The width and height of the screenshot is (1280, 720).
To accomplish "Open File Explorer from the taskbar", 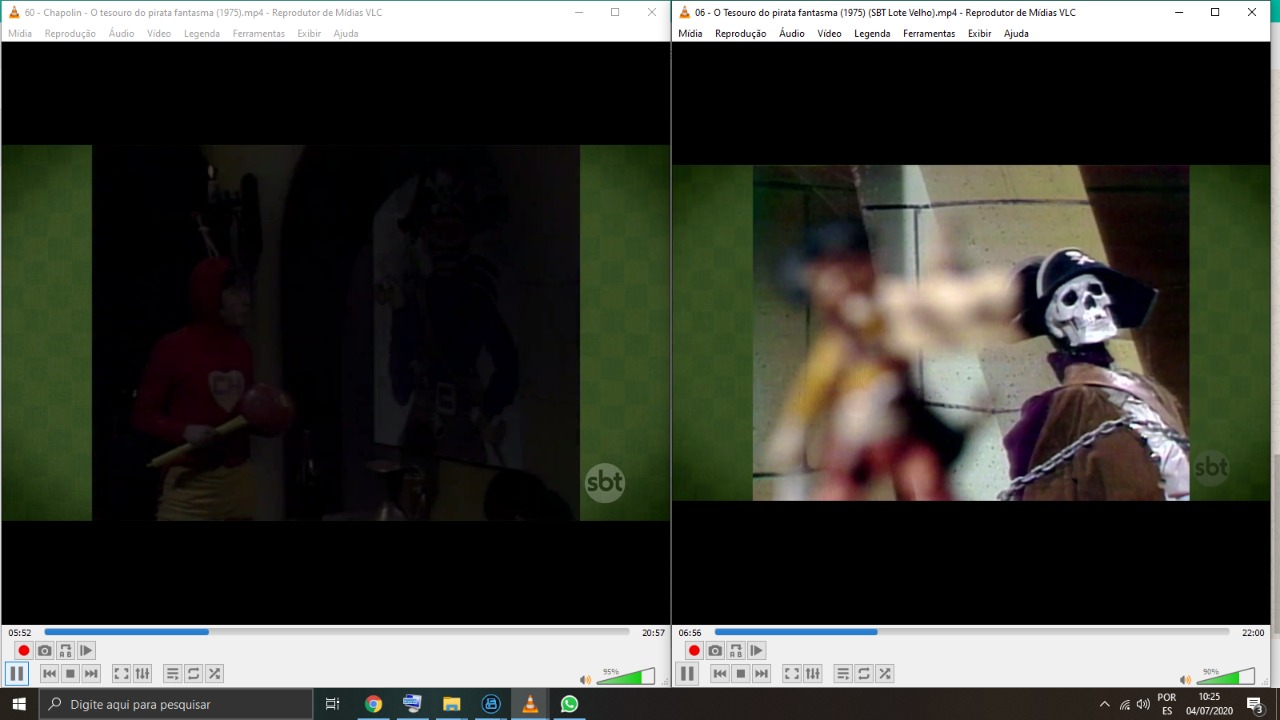I will point(451,704).
